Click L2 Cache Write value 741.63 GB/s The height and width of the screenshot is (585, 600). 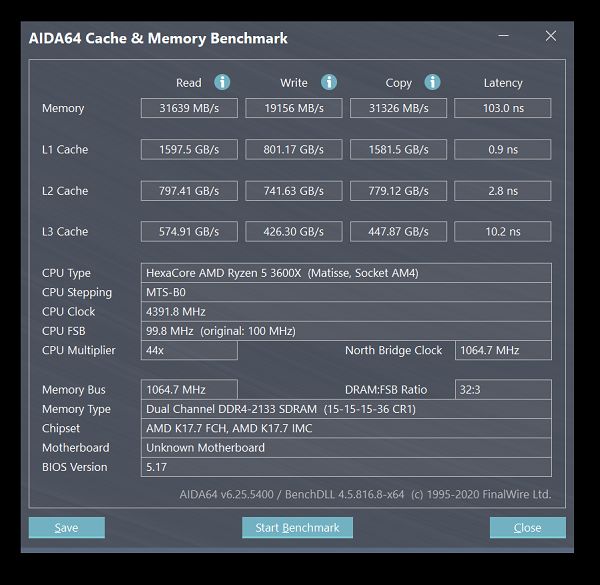(293, 191)
